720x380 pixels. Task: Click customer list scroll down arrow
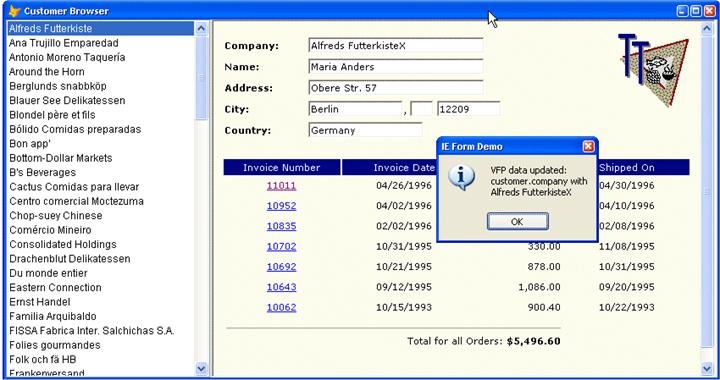tap(201, 368)
